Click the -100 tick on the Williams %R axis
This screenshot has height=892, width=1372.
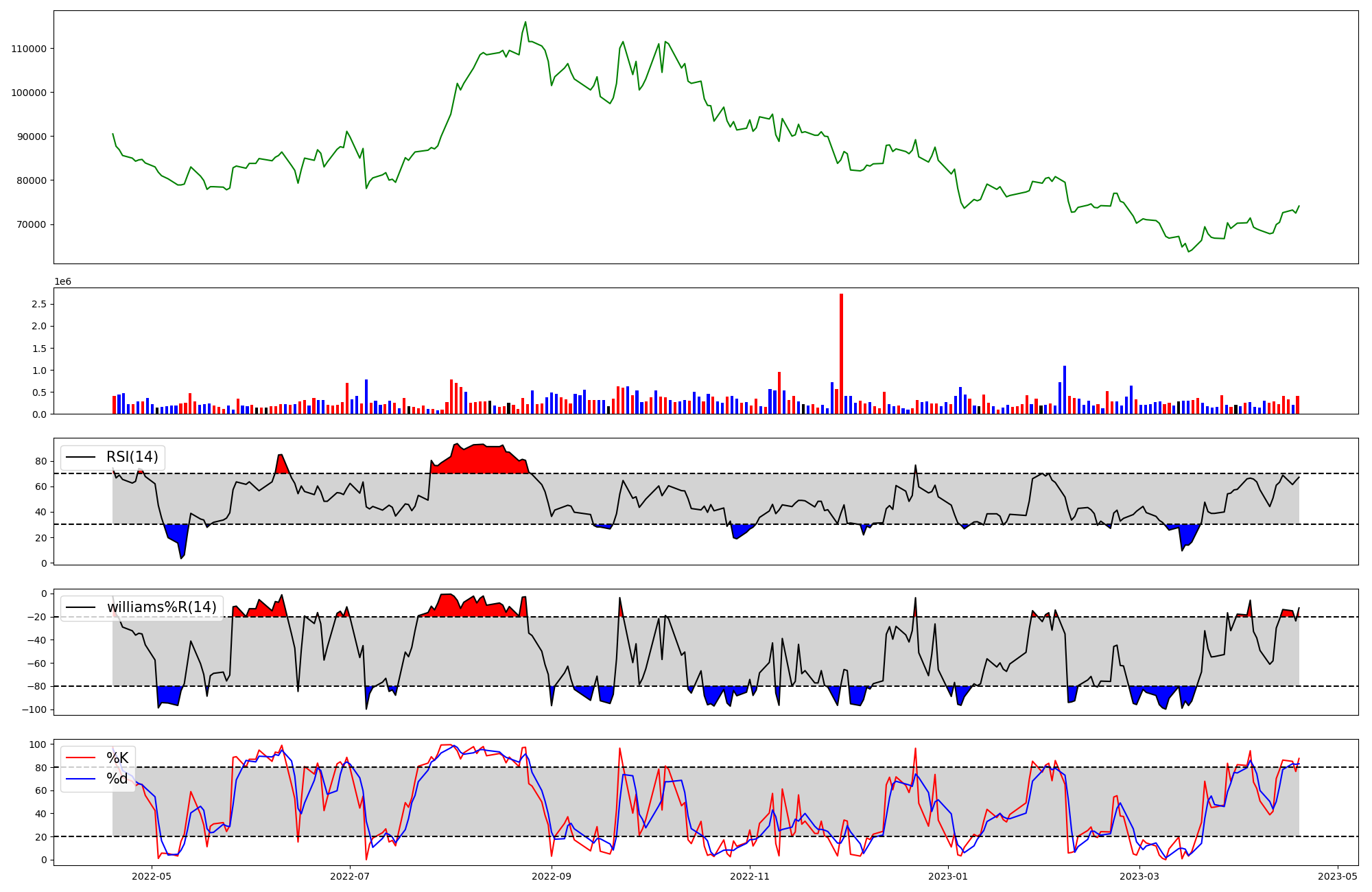click(x=34, y=709)
